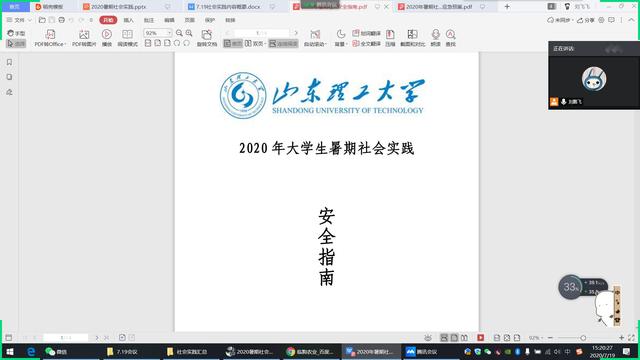Click the 压缩 compress icon
The height and width of the screenshot is (360, 640).
(x=390, y=38)
